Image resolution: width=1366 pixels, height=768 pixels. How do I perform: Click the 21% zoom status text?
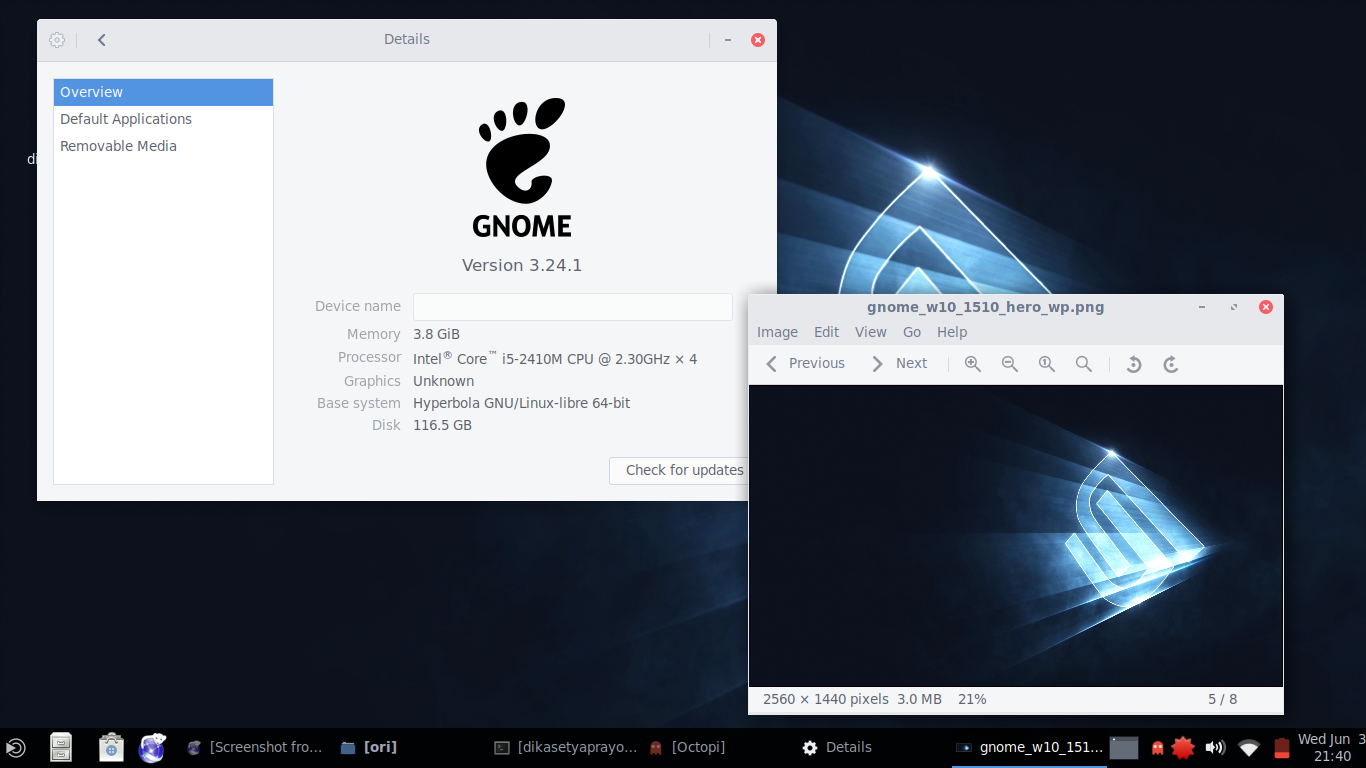click(972, 699)
